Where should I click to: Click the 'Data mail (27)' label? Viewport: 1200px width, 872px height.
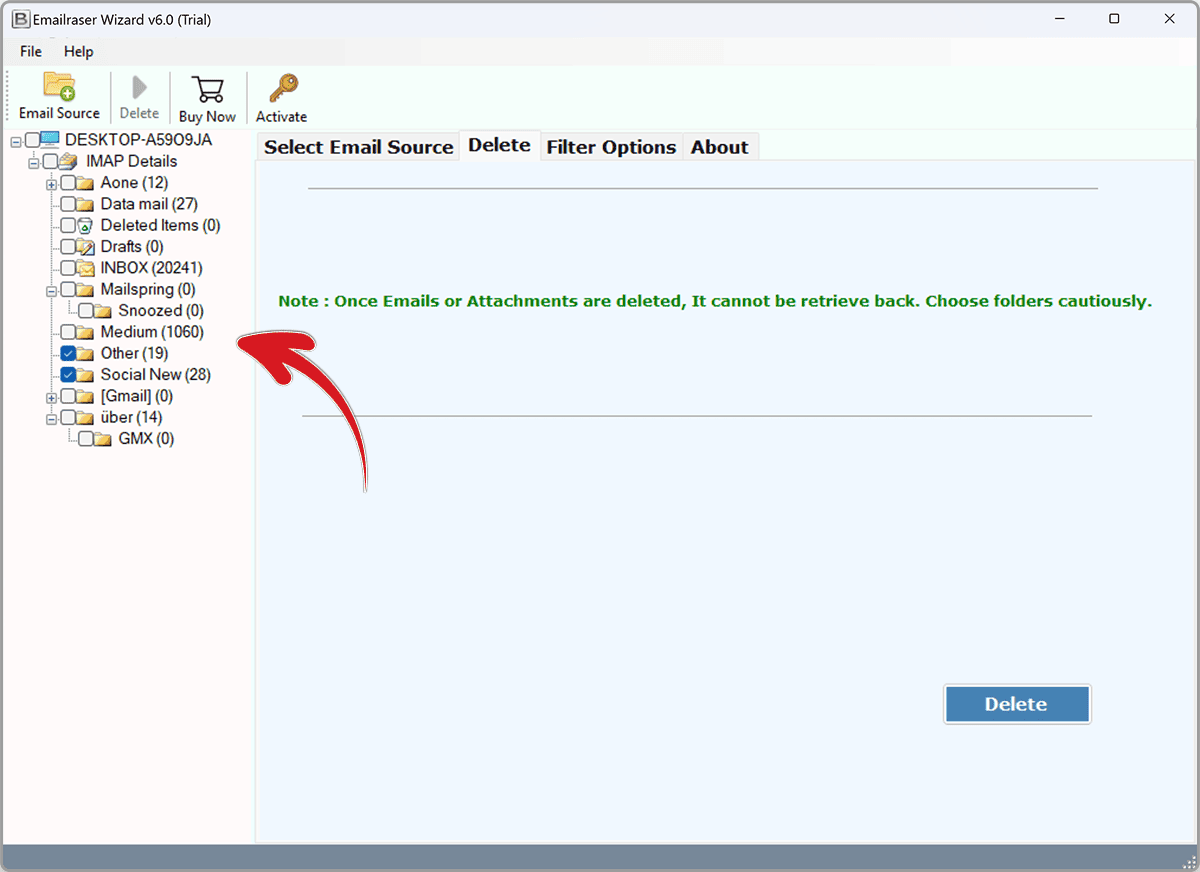coord(149,204)
